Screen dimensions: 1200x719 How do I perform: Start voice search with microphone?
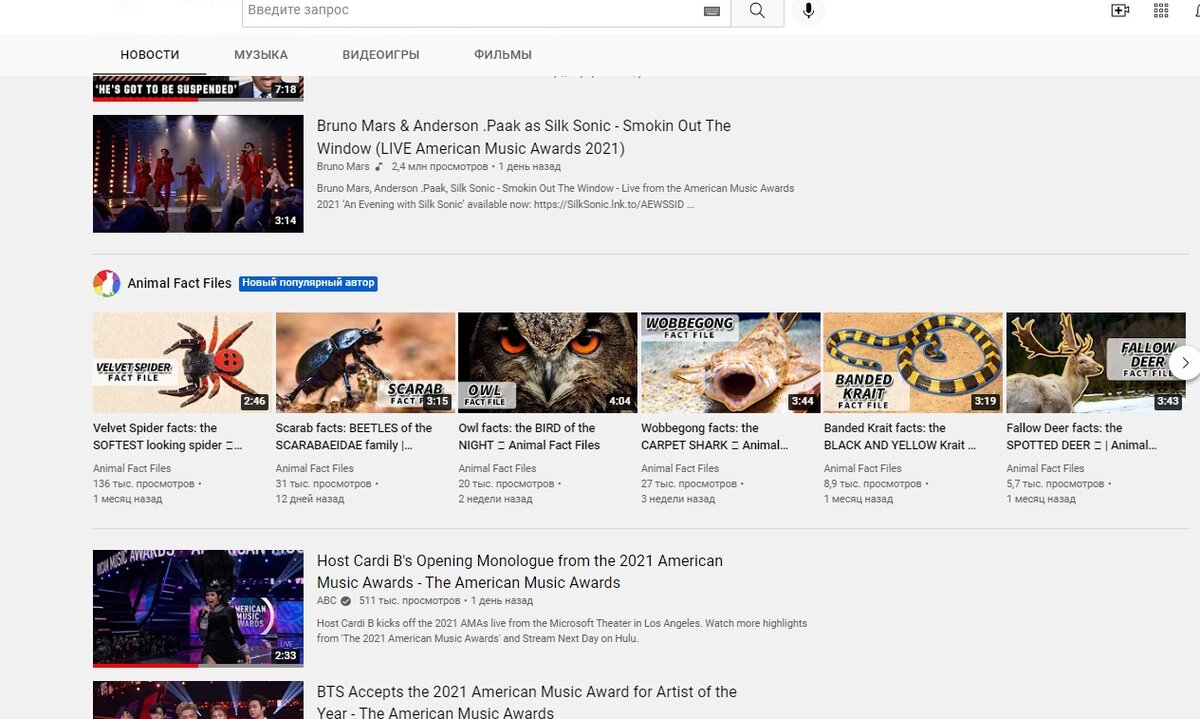tap(808, 11)
